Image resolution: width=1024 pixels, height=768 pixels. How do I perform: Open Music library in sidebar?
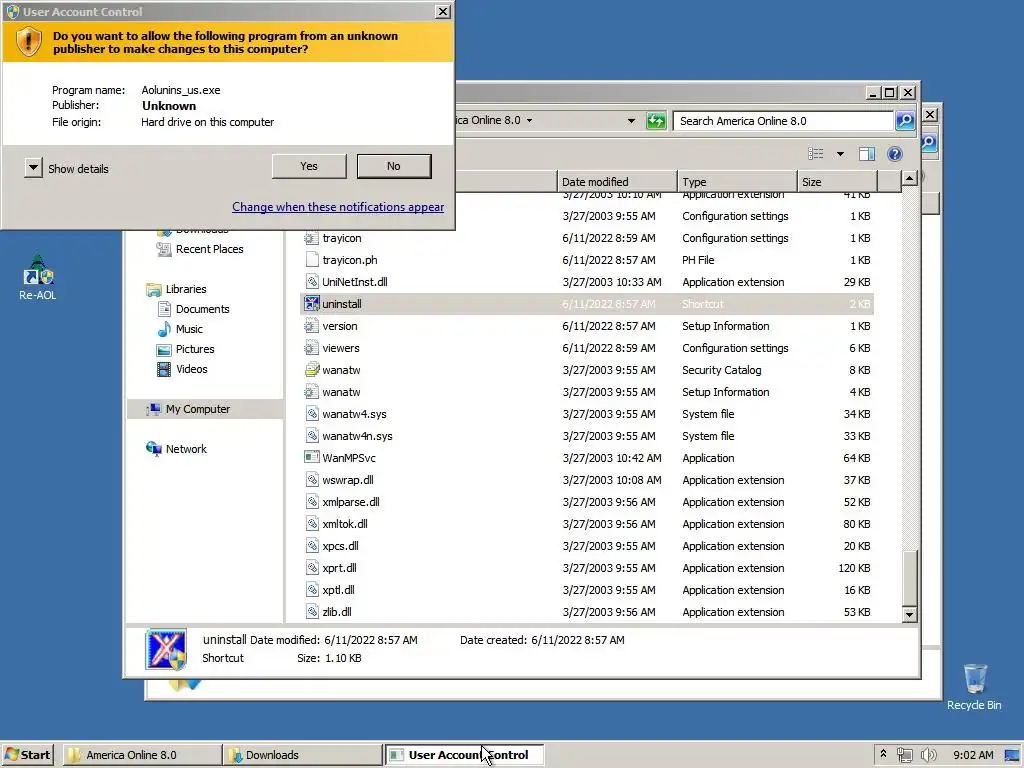point(180,329)
